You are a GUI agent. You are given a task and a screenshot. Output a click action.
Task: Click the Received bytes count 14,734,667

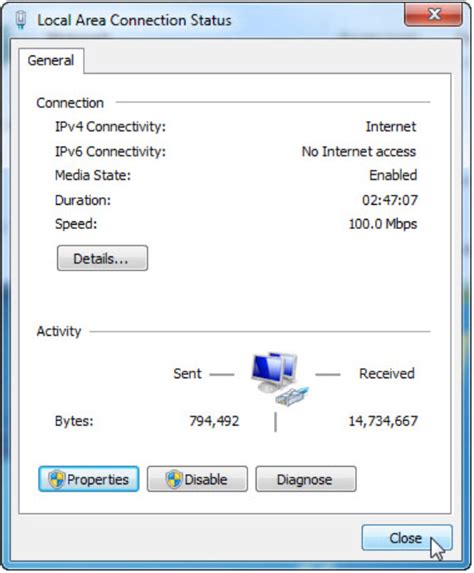(x=383, y=421)
